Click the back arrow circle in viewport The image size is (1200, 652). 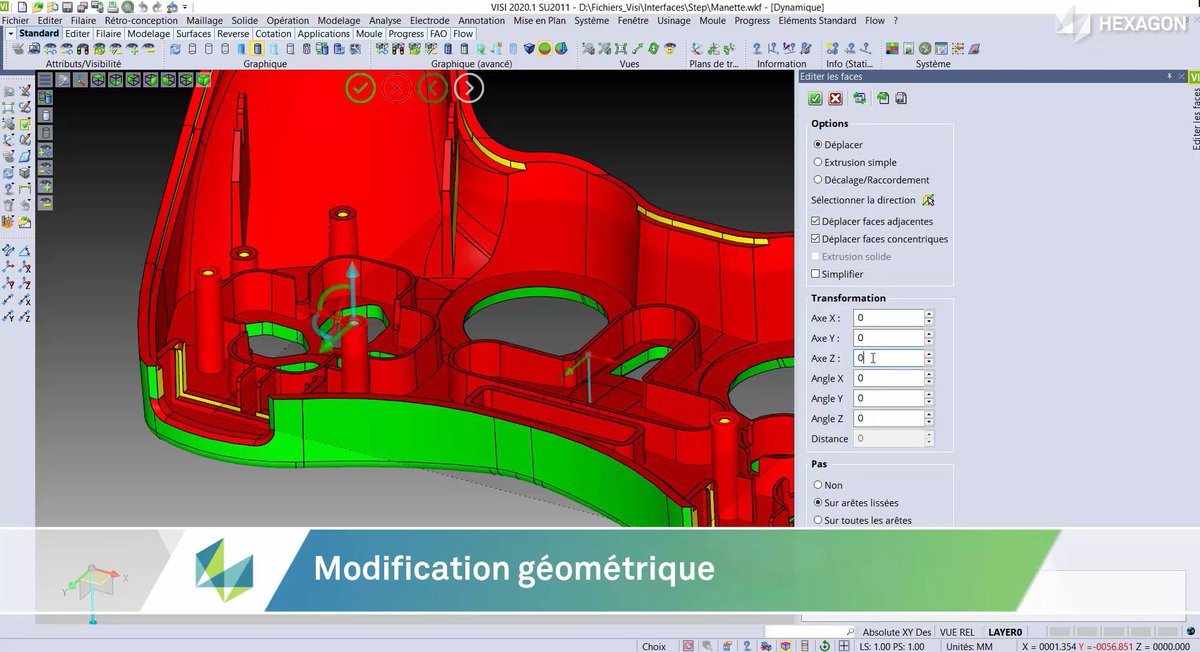[x=432, y=88]
